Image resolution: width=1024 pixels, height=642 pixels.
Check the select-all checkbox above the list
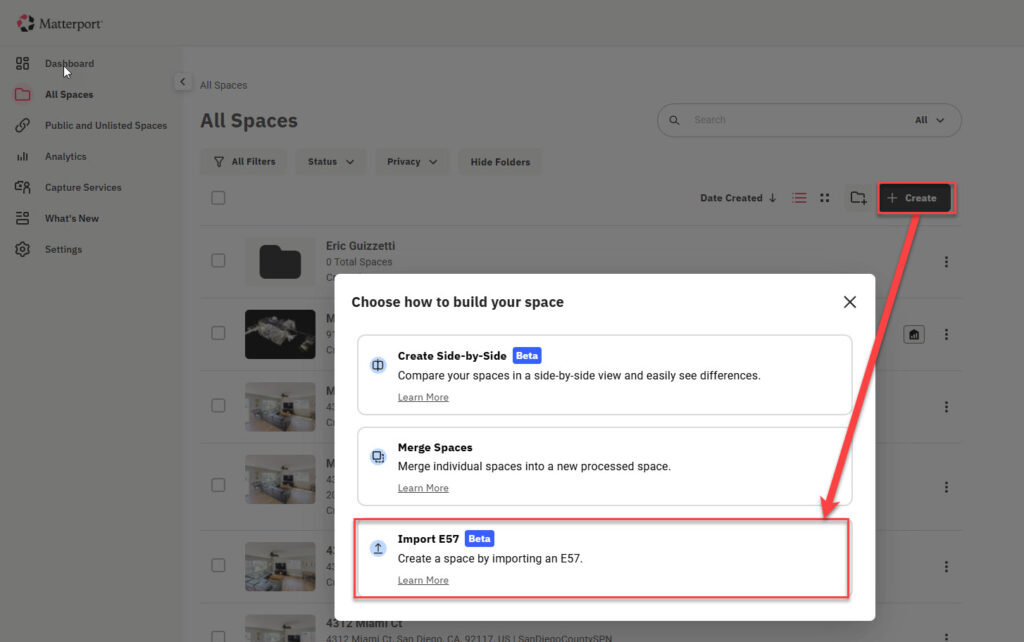click(x=218, y=197)
